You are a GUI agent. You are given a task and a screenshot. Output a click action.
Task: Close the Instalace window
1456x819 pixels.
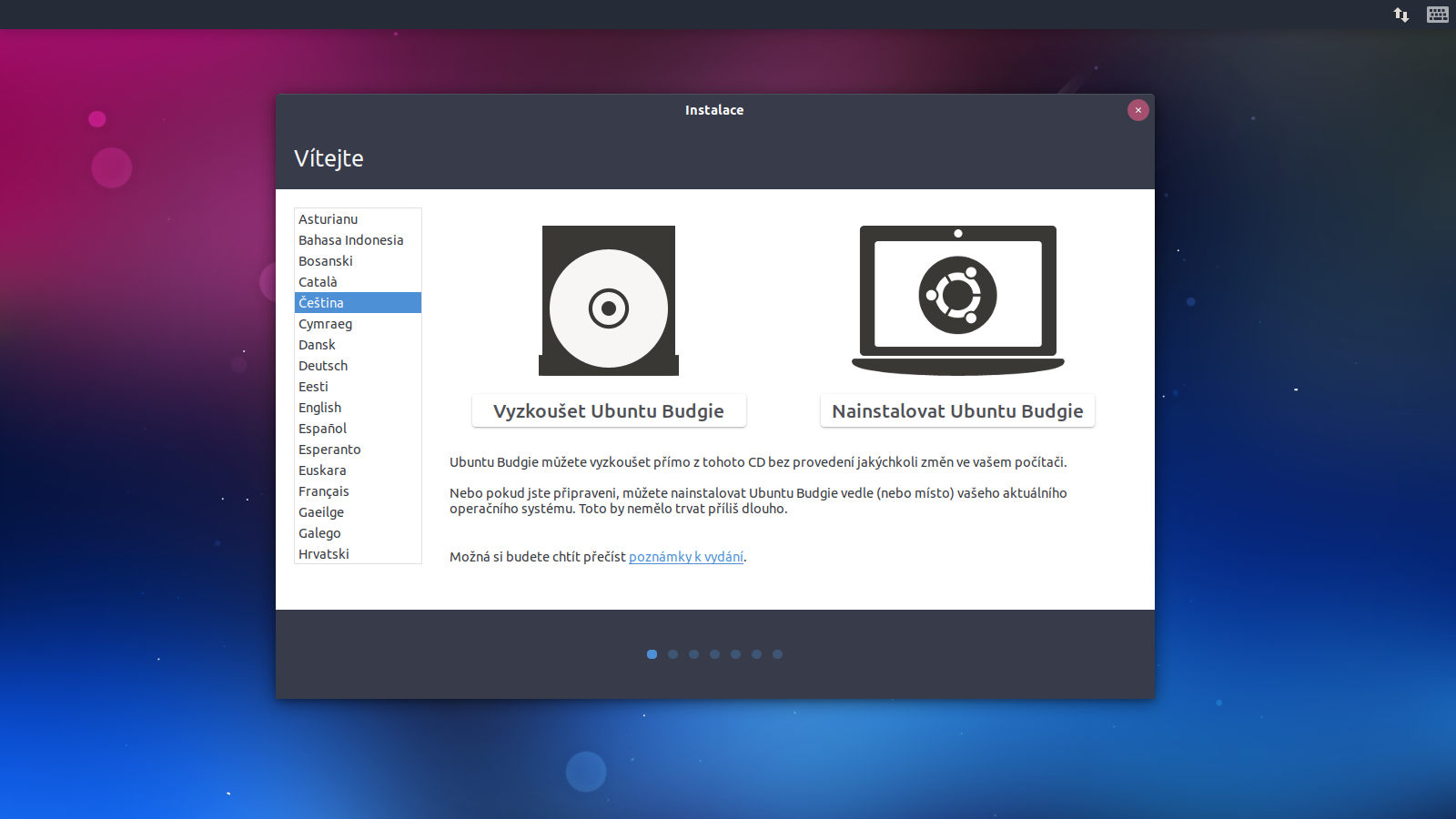(1137, 110)
